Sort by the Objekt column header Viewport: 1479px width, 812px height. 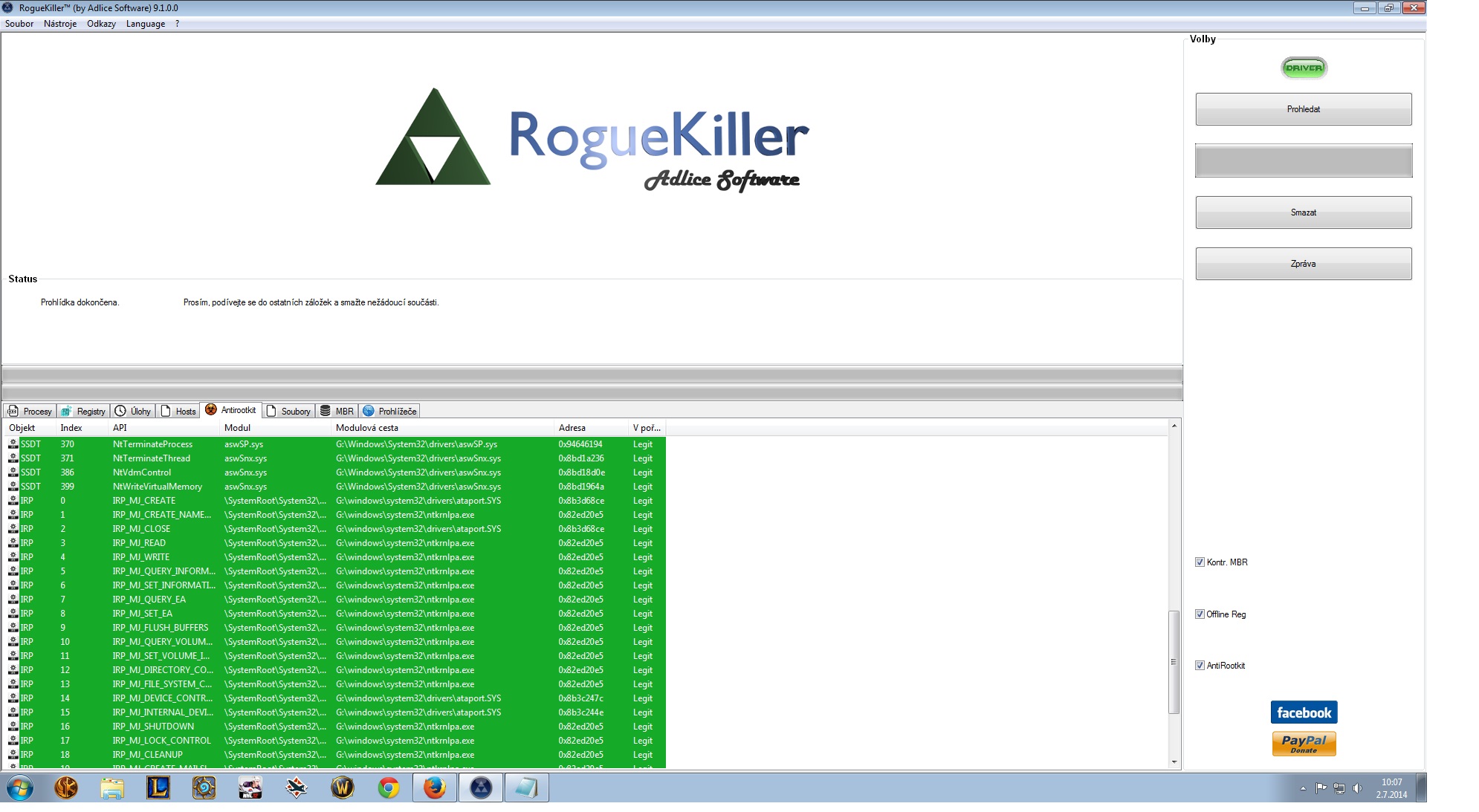pyautogui.click(x=30, y=428)
